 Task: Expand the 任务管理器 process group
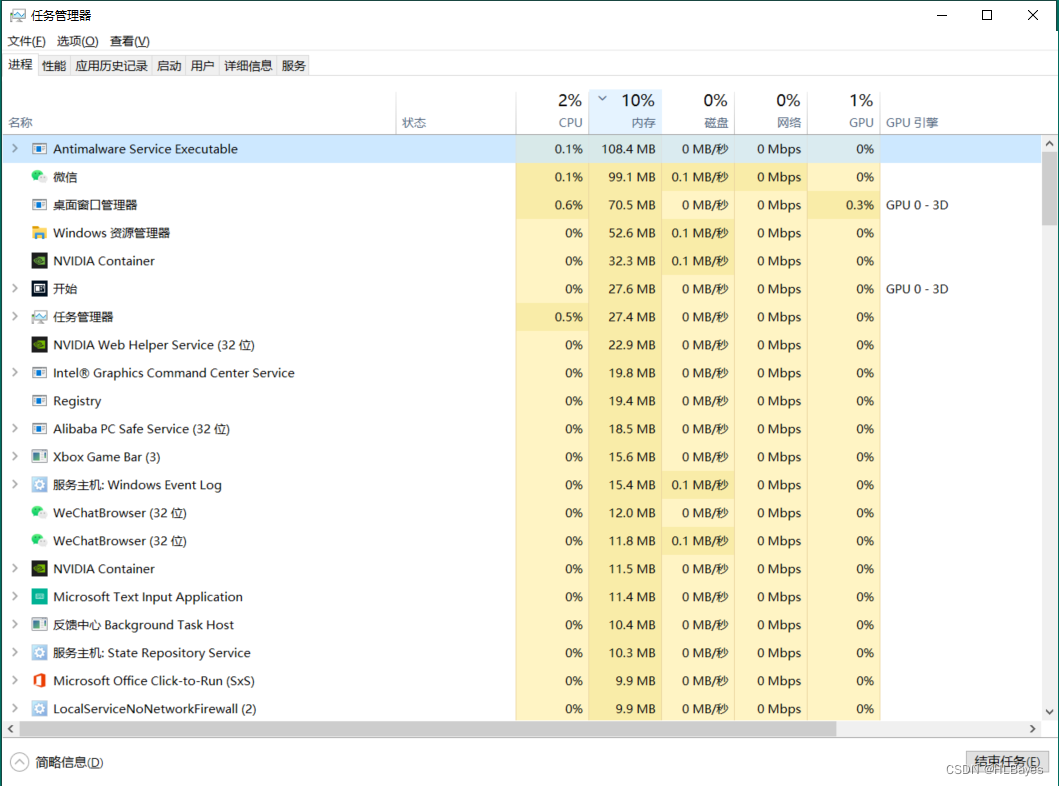(x=15, y=317)
